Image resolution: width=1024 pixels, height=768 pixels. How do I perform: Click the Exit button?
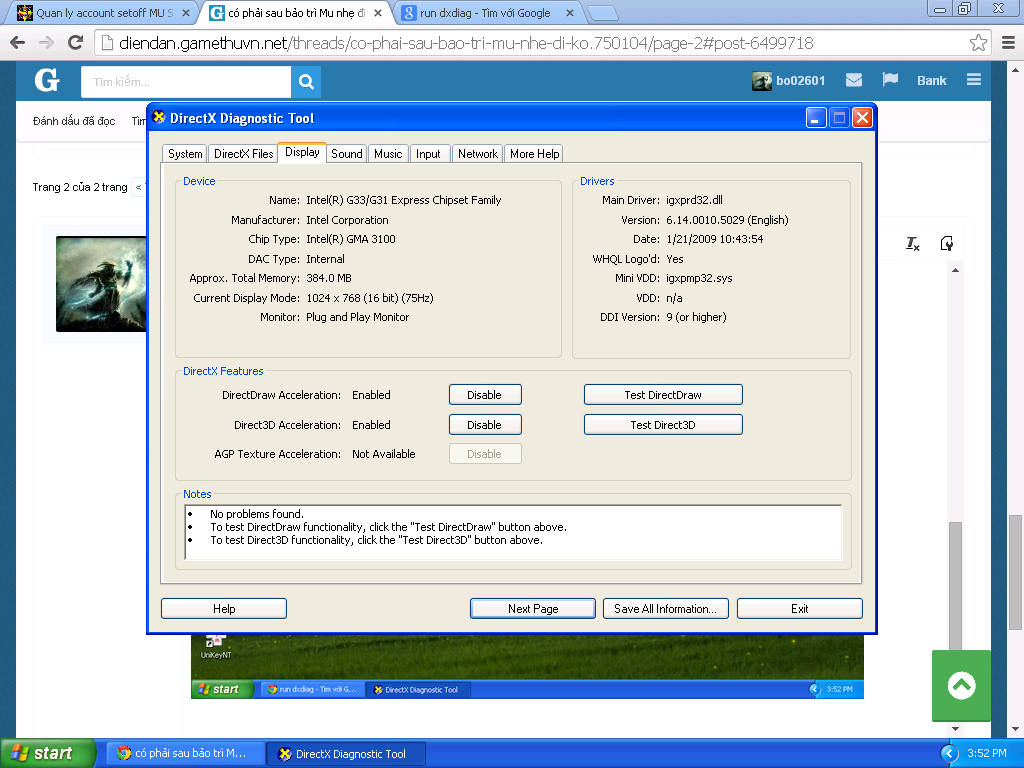[x=799, y=609]
